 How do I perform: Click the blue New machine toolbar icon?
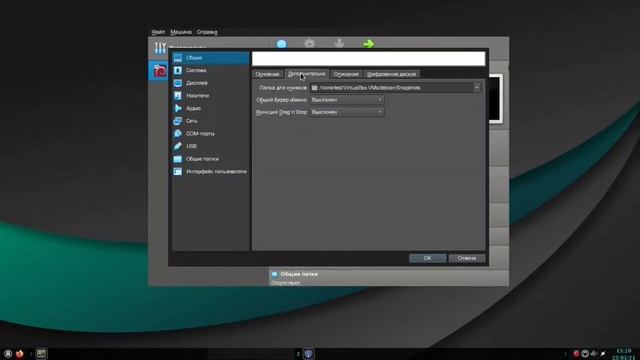[x=282, y=43]
